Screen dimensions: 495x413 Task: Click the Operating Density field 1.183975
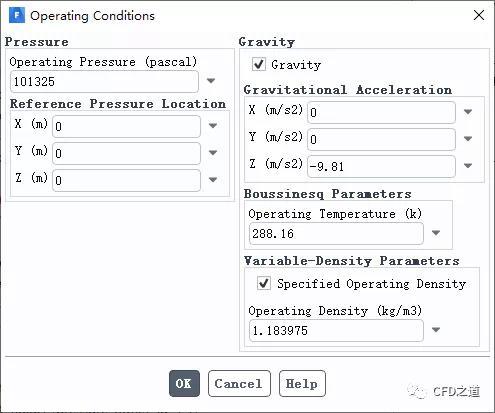click(x=336, y=330)
